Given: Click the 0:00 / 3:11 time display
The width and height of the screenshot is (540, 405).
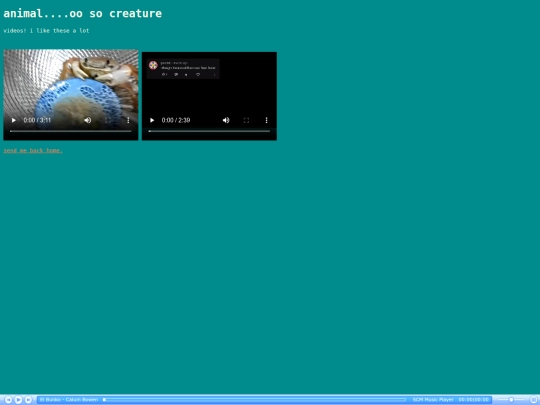Looking at the screenshot, I should [x=37, y=120].
